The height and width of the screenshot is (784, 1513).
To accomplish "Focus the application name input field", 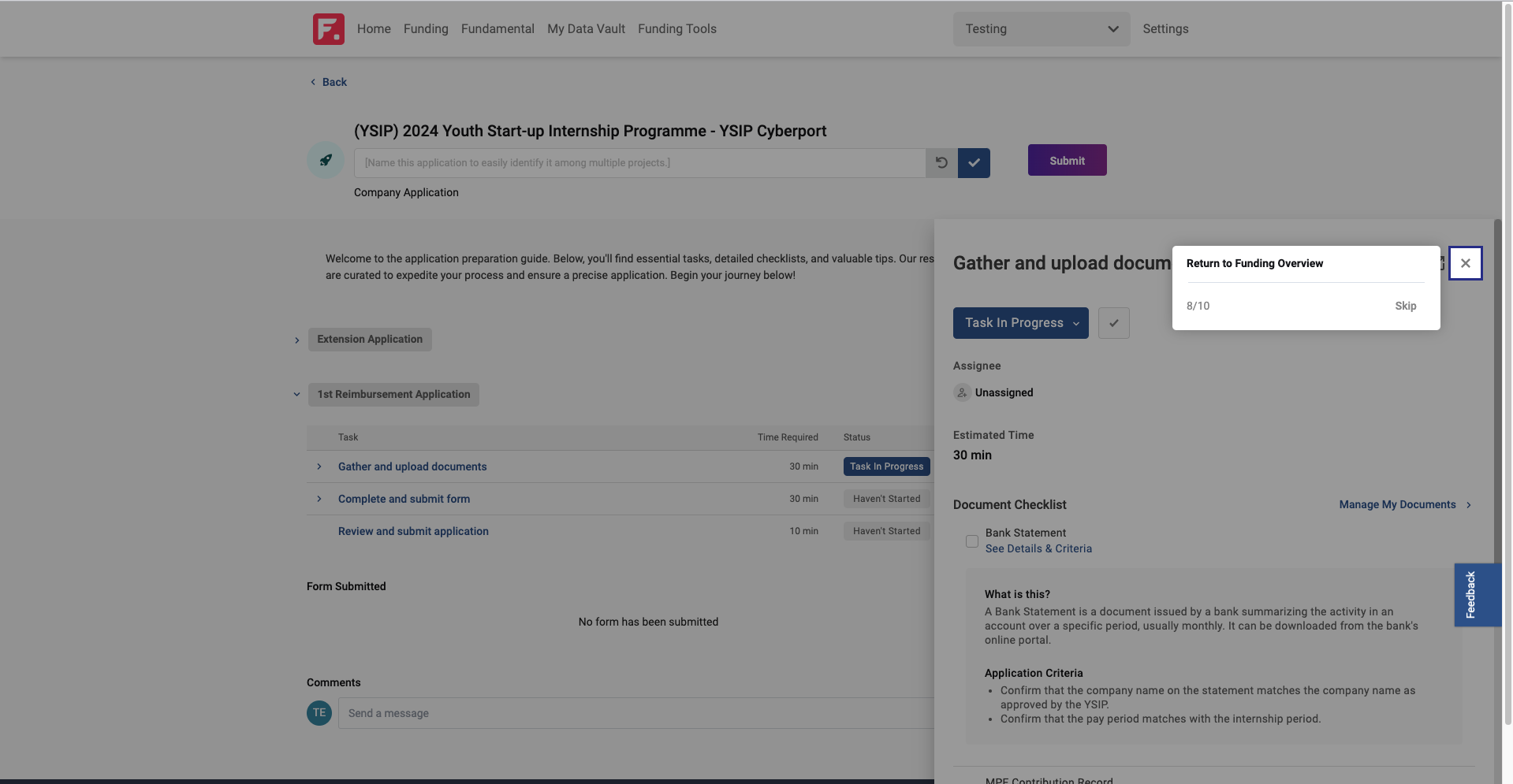I will tap(639, 163).
